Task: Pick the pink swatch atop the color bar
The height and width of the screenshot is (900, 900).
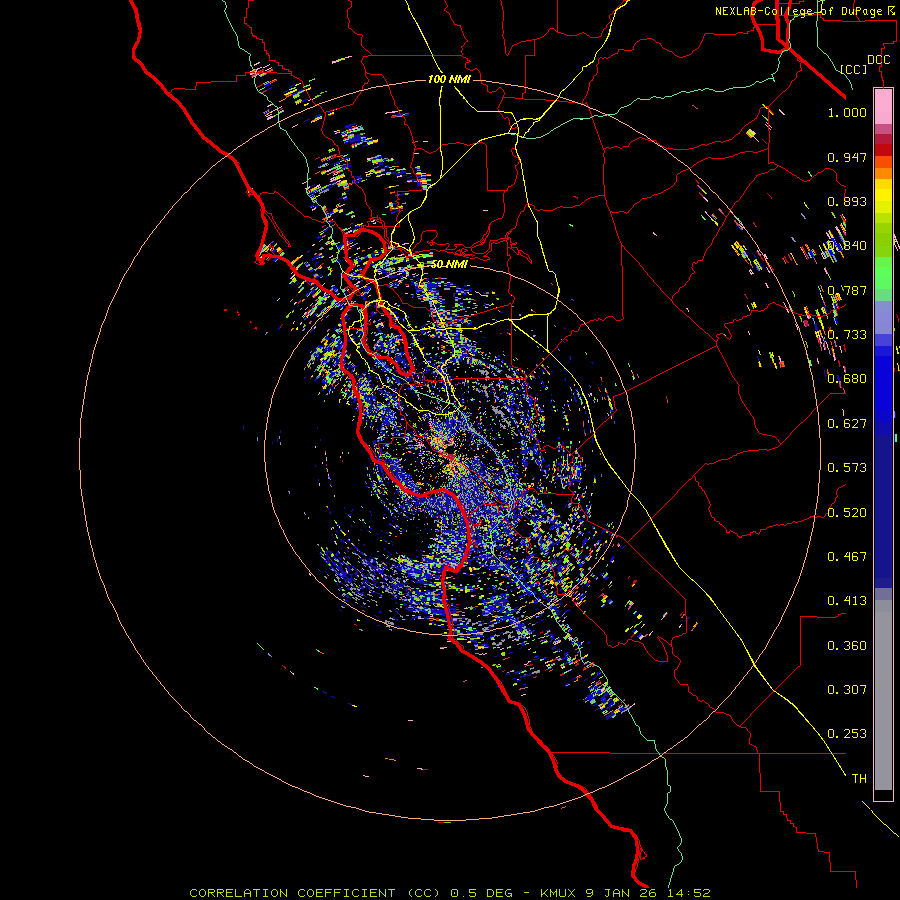Action: point(883,106)
